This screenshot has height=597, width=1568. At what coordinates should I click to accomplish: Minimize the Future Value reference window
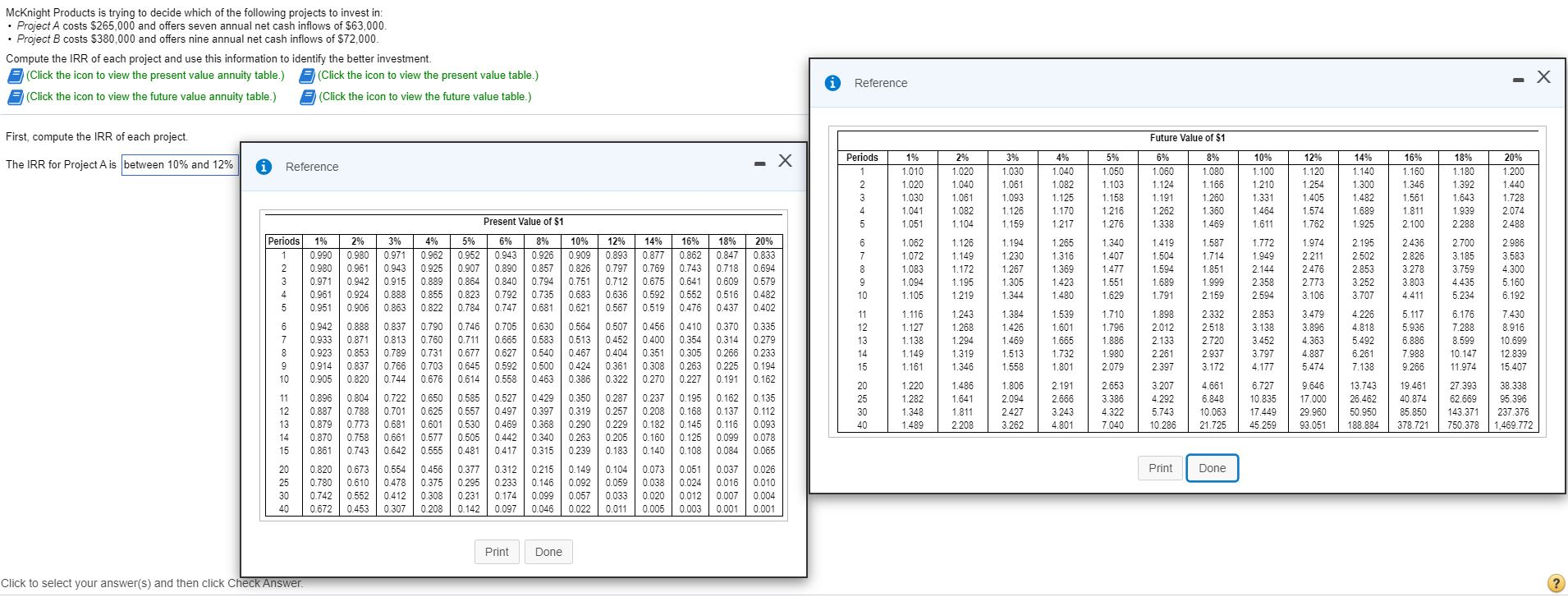click(1520, 80)
